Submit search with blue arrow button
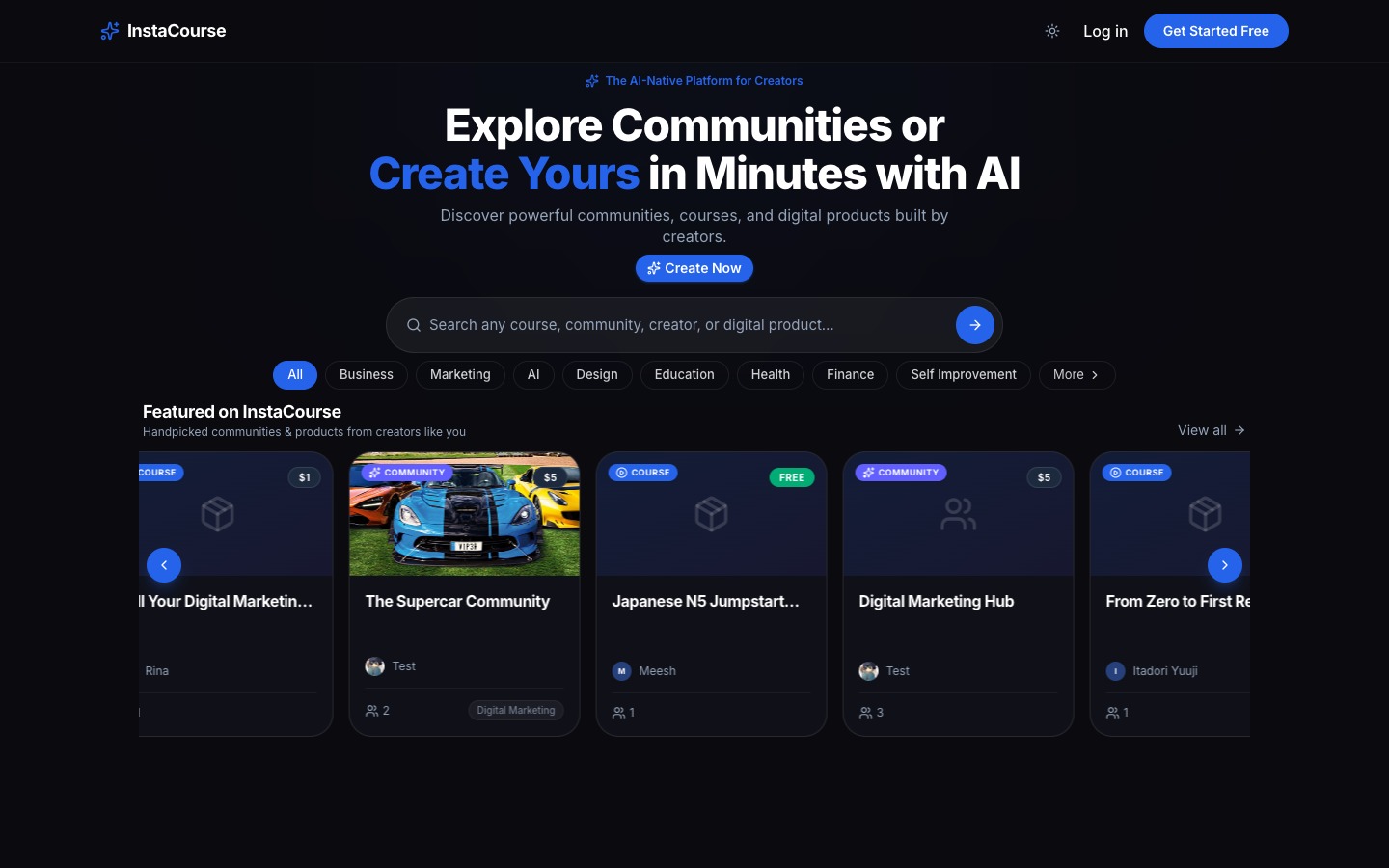1389x868 pixels. [975, 325]
